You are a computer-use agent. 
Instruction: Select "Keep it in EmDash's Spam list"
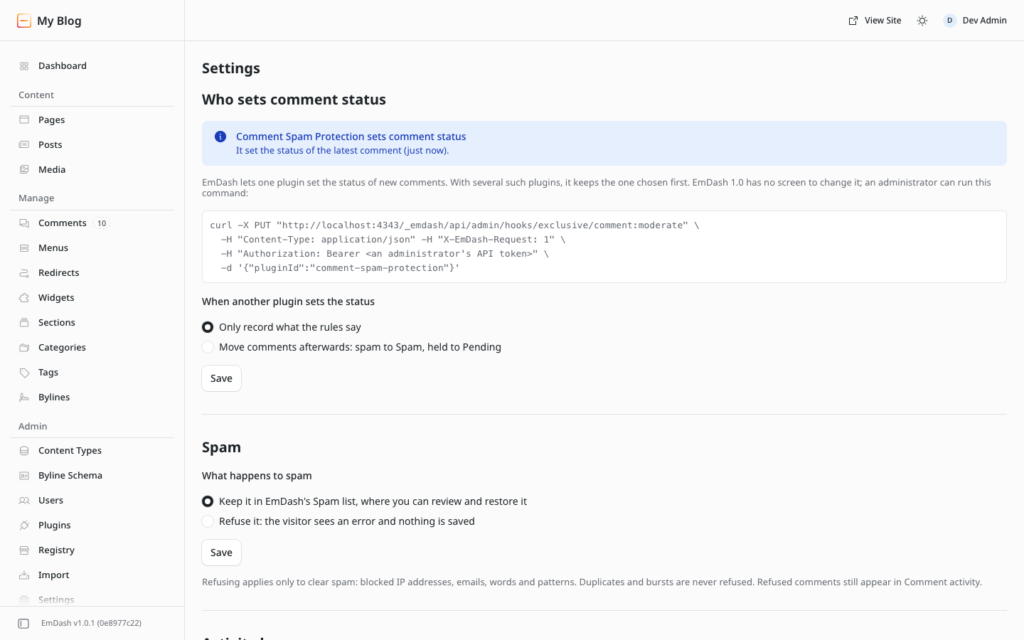click(208, 501)
